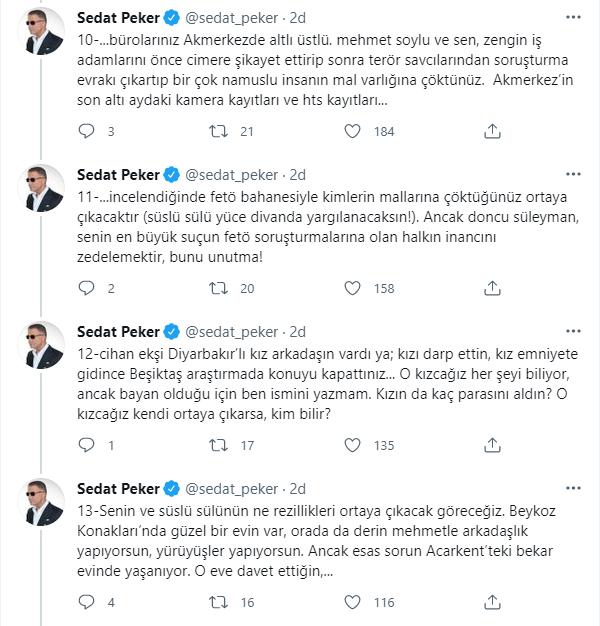Reply to tweet 11 about fetö
The width and height of the screenshot is (600, 626).
pos(86,288)
